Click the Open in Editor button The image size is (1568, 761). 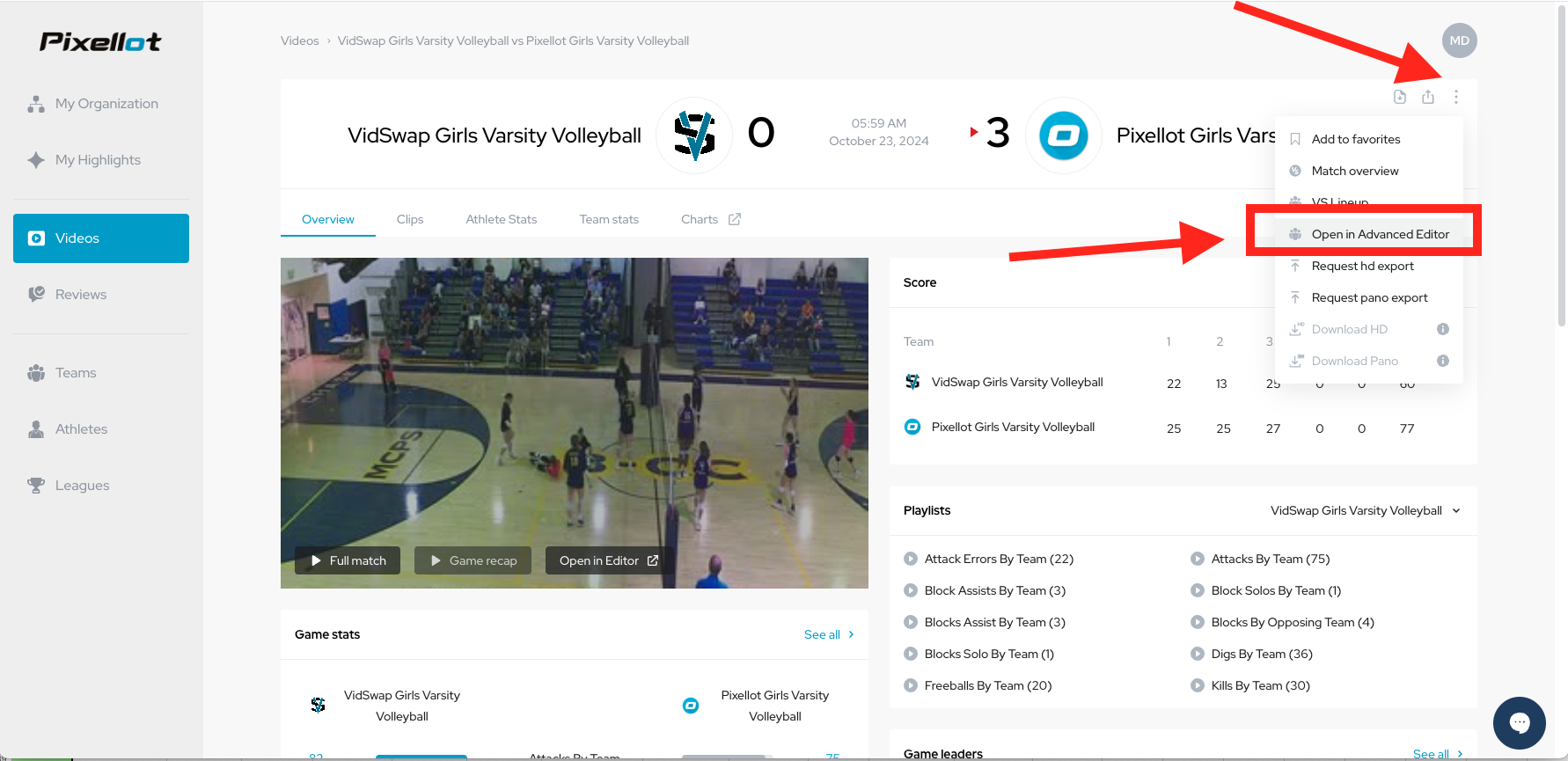[x=609, y=560]
